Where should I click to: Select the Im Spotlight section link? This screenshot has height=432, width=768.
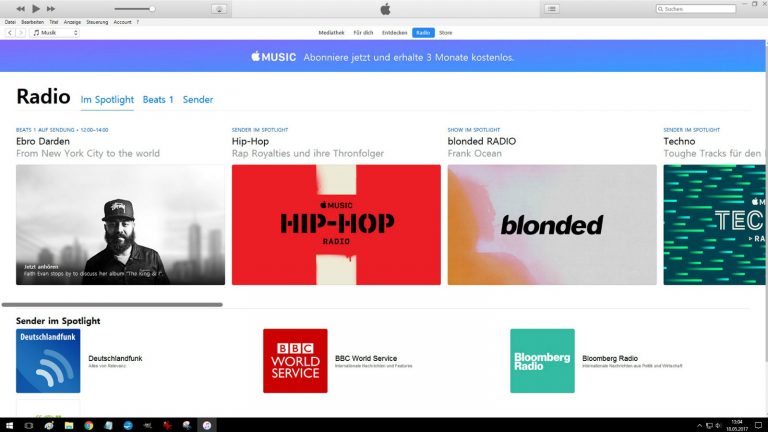[107, 99]
